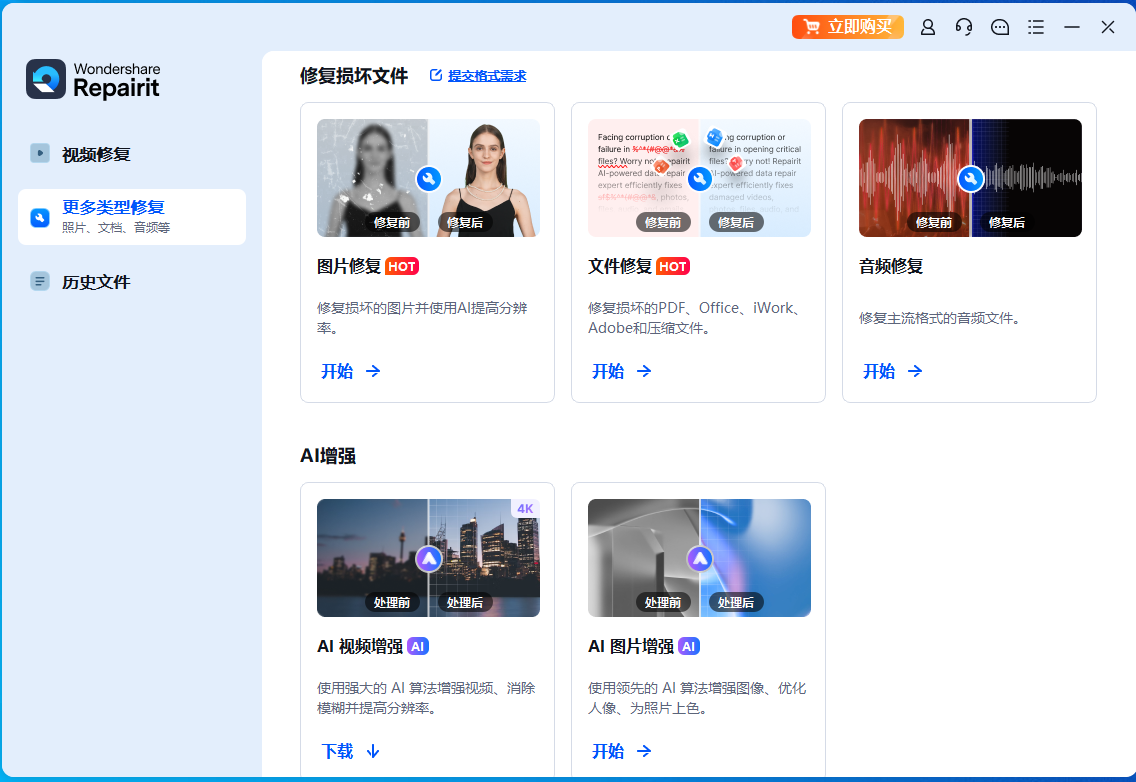The height and width of the screenshot is (782, 1136).
Task: Click the AI enhance icon on AI 视频增强 preview
Action: coord(428,558)
